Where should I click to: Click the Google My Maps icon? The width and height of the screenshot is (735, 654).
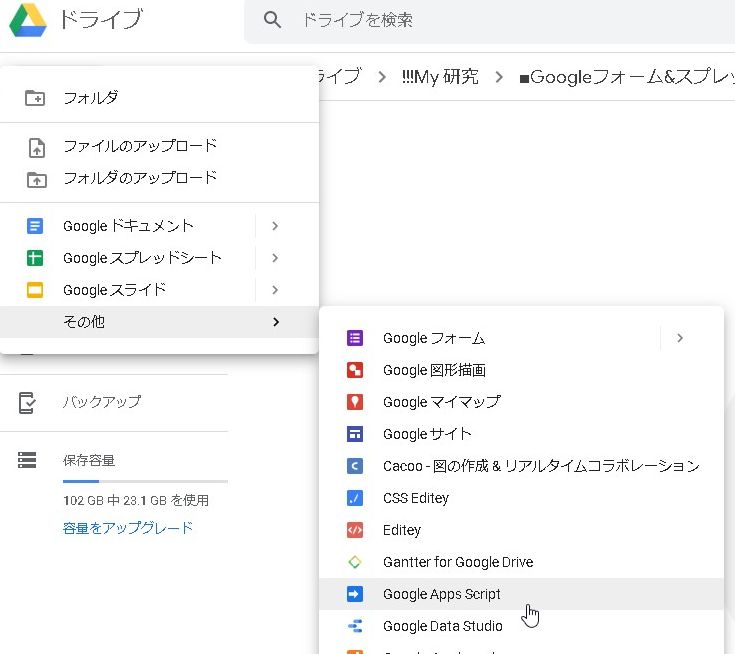coord(354,402)
